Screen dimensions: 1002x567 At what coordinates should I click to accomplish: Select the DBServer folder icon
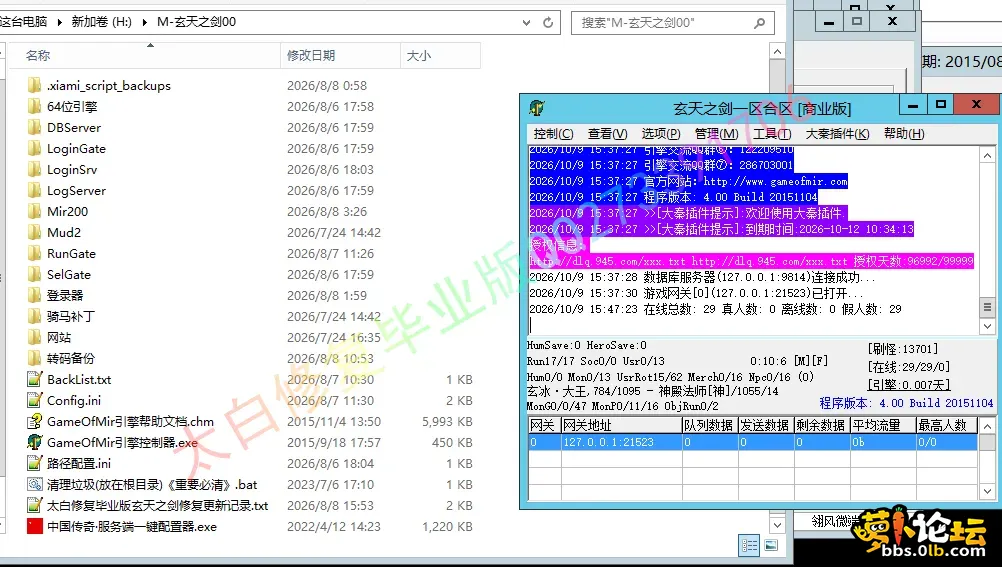point(35,128)
